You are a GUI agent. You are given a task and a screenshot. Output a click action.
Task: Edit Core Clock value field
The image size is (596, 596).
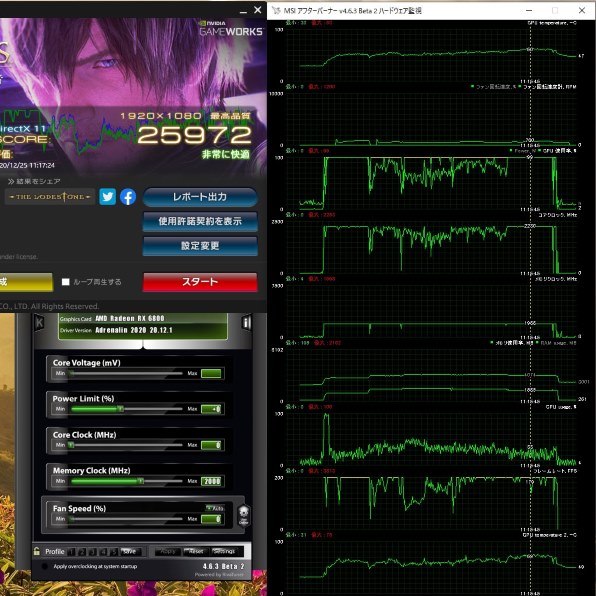point(211,445)
